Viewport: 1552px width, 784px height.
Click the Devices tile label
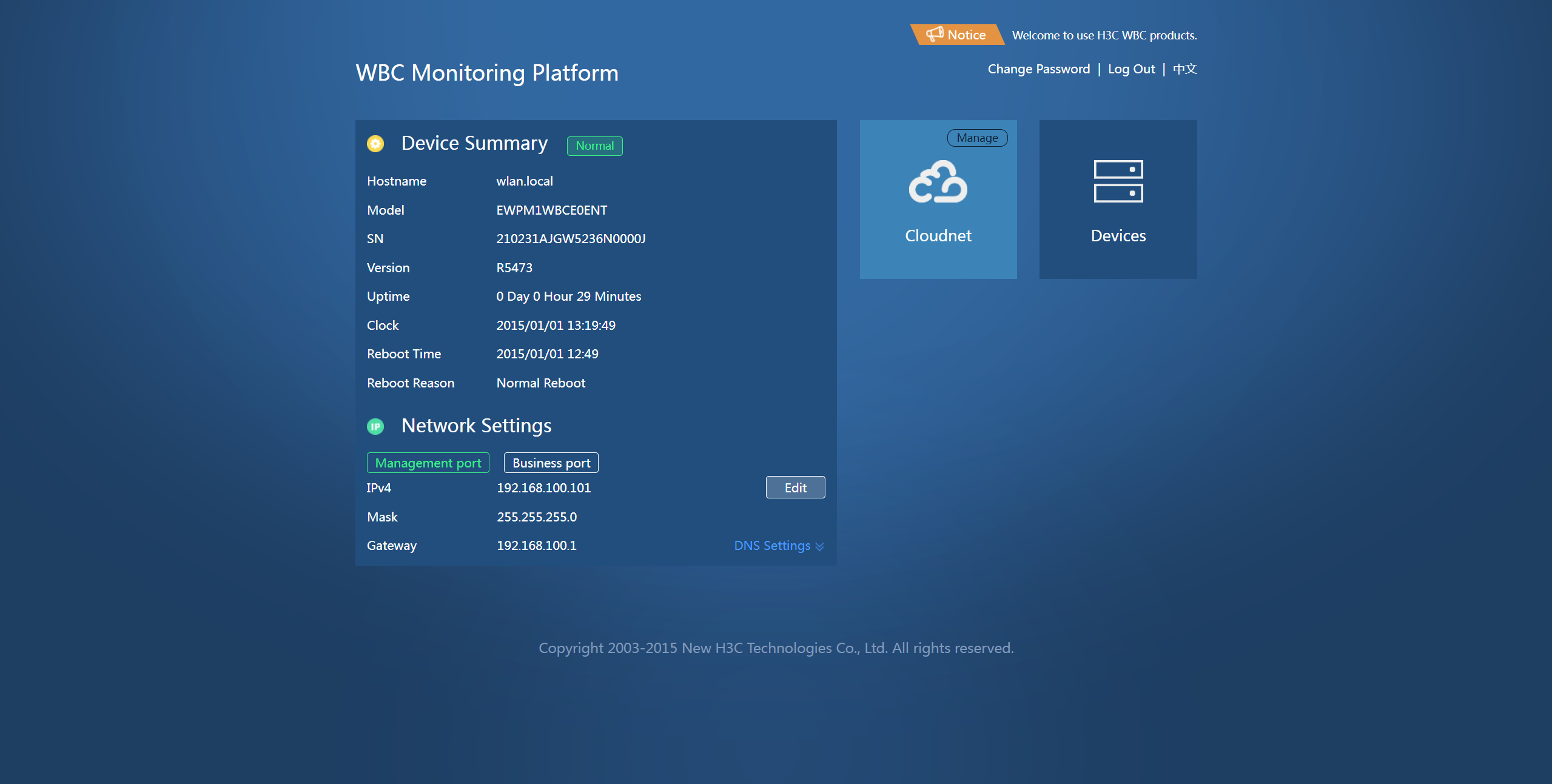(x=1118, y=236)
